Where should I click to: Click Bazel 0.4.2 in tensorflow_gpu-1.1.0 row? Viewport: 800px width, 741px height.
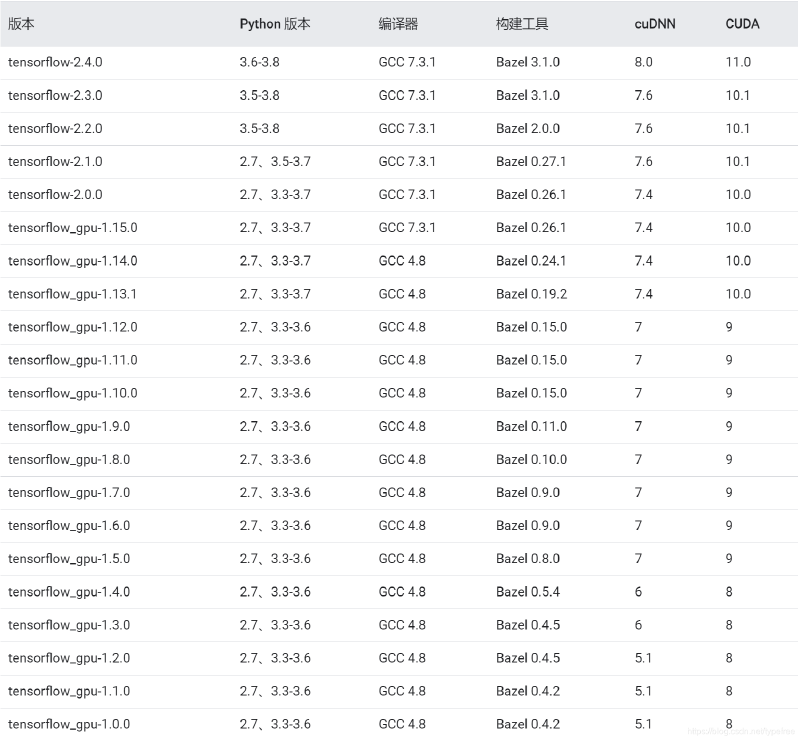click(528, 691)
